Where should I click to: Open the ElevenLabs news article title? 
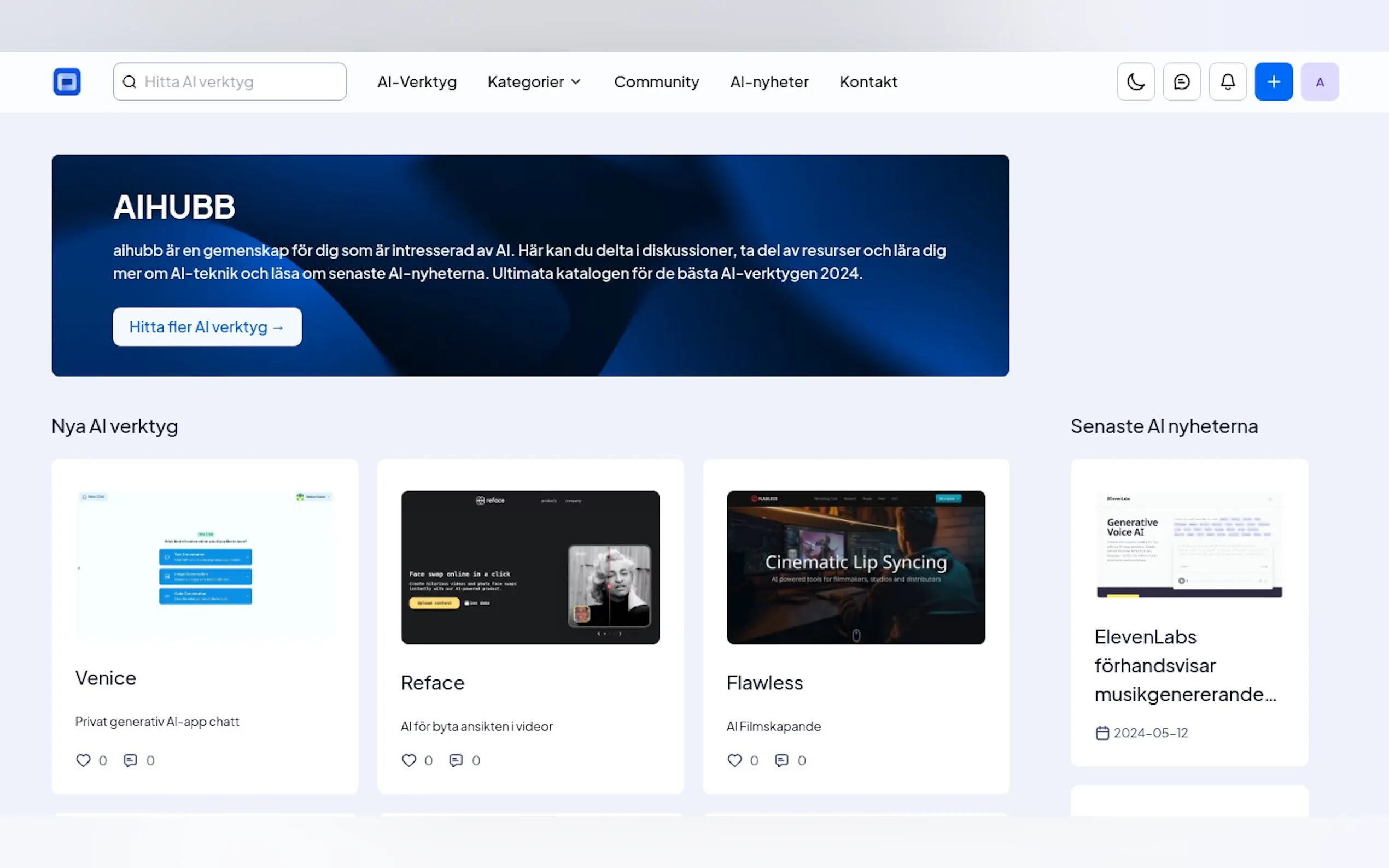pyautogui.click(x=1184, y=665)
